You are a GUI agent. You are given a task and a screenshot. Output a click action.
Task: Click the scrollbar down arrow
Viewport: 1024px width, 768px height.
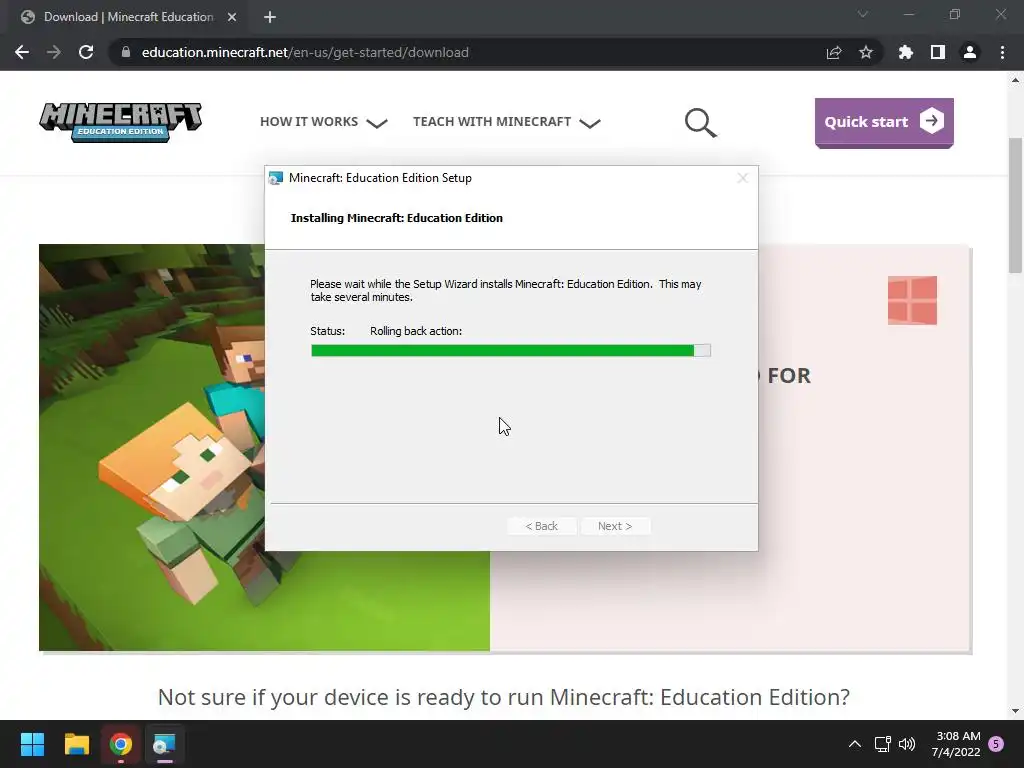pyautogui.click(x=1015, y=711)
